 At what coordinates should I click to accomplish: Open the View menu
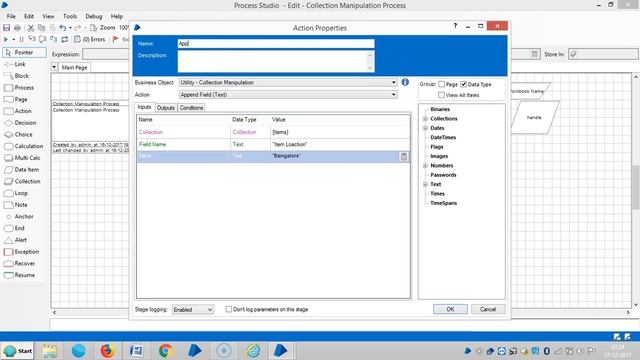point(48,16)
